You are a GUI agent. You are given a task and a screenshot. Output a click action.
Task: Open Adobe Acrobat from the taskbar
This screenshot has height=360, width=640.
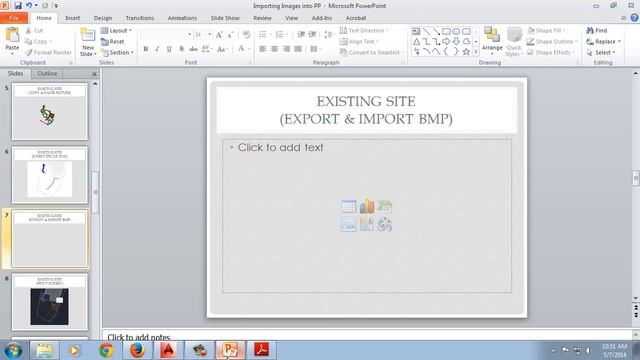click(x=261, y=350)
